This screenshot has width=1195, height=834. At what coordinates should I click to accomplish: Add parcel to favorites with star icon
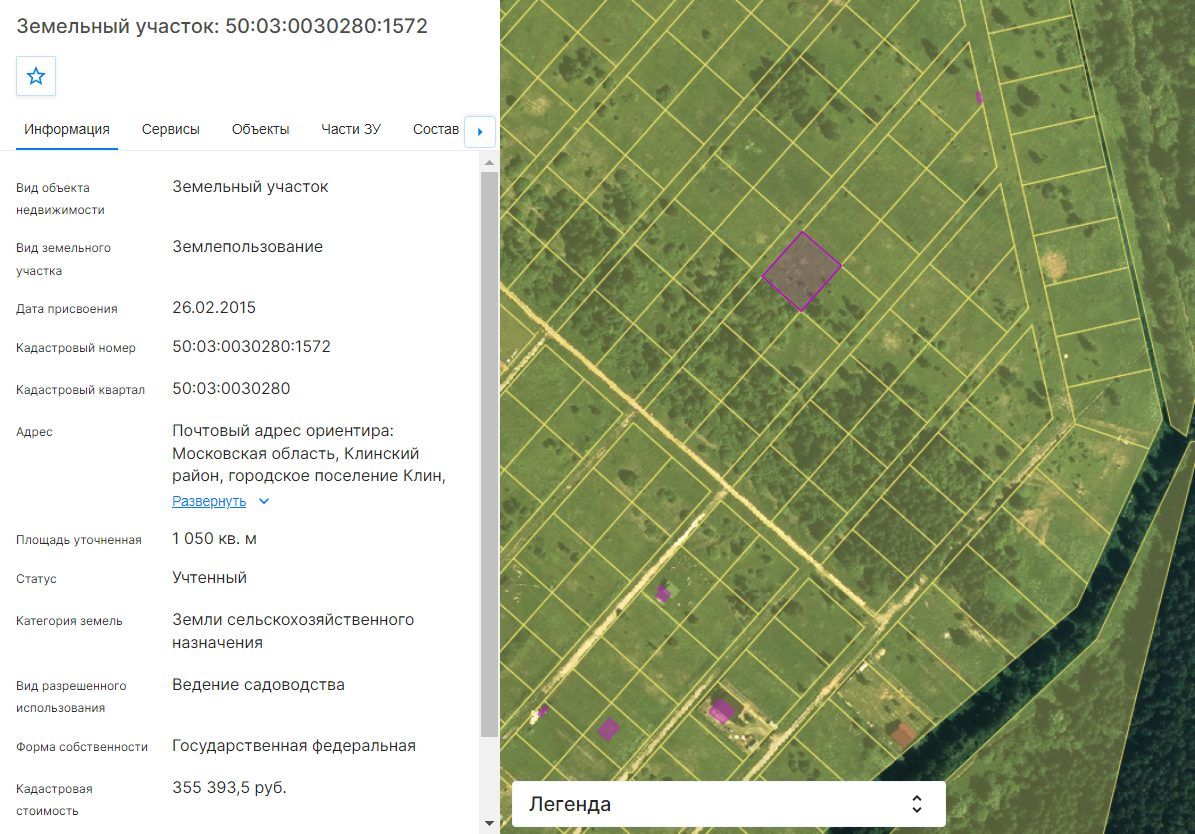(x=36, y=76)
